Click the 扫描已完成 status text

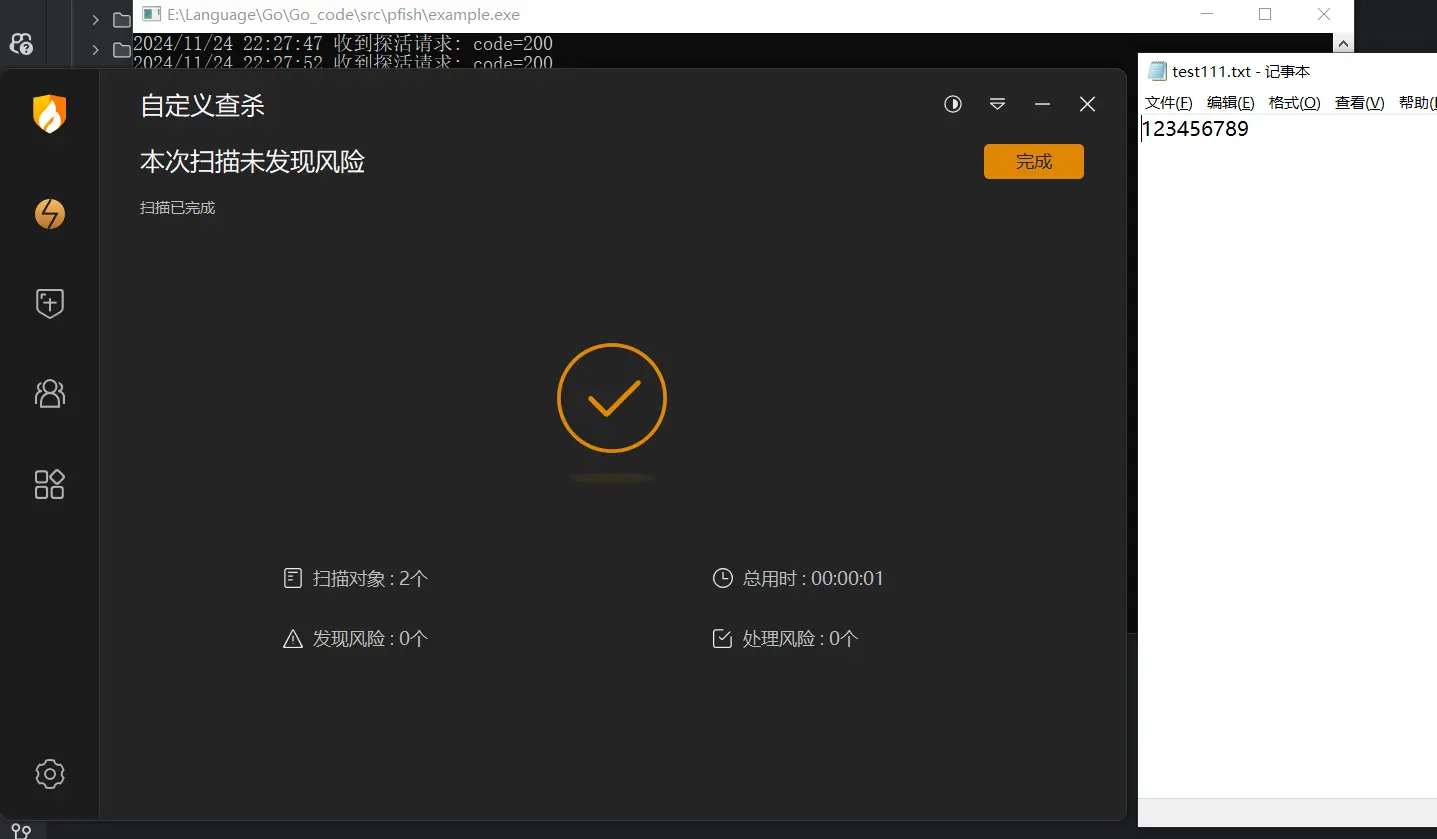[x=177, y=208]
